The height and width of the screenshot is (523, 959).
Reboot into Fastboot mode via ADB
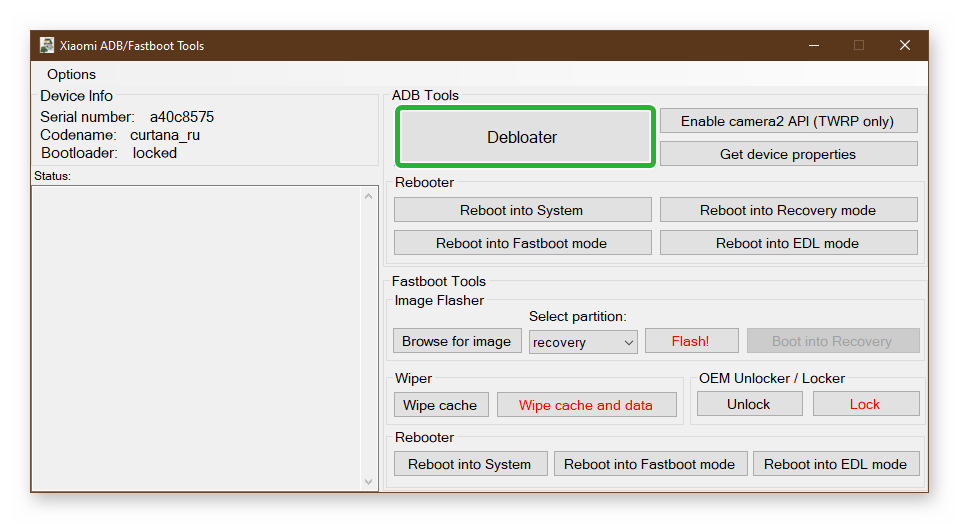pos(521,243)
